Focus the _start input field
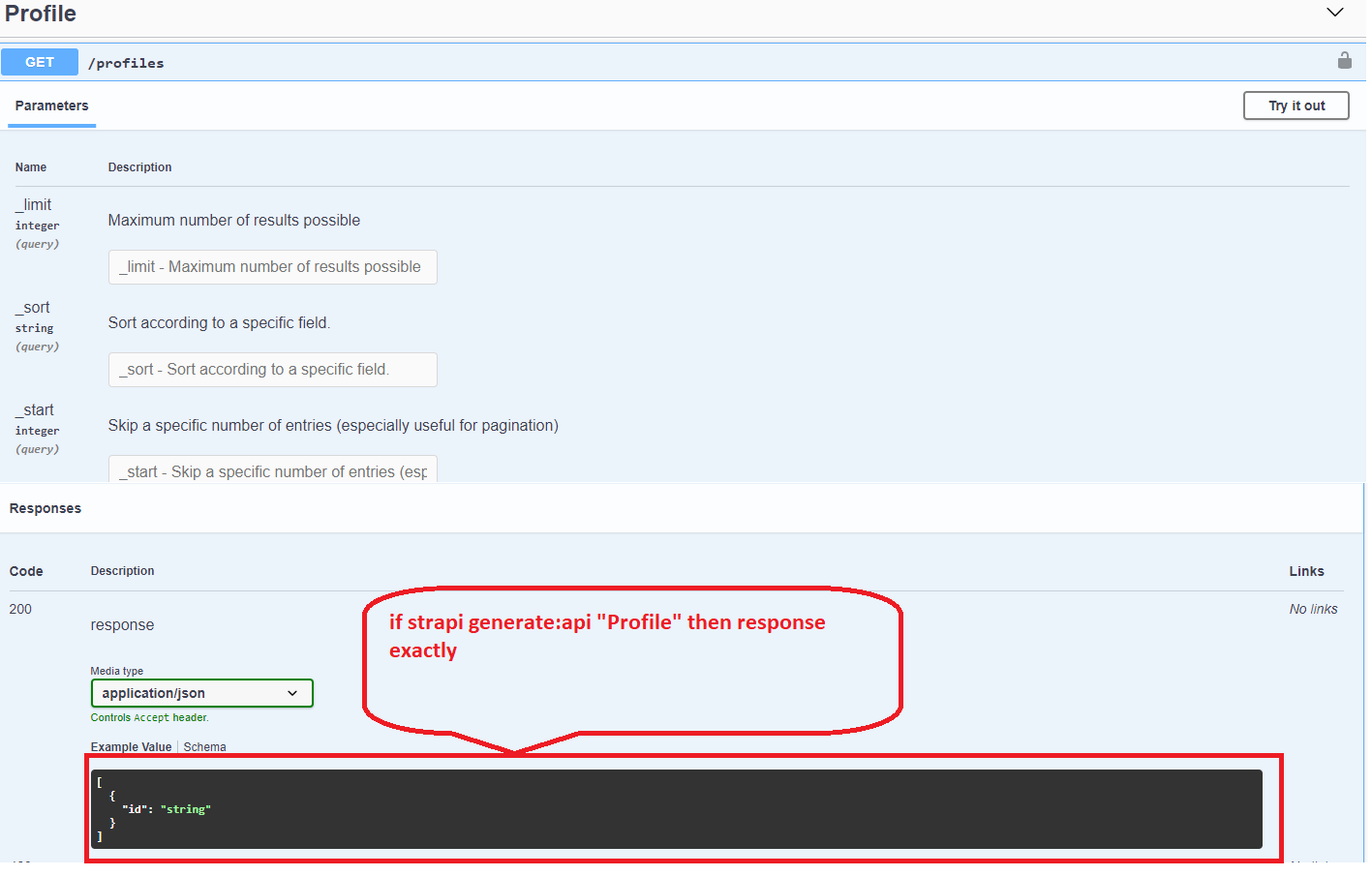This screenshot has width=1372, height=876. click(272, 469)
